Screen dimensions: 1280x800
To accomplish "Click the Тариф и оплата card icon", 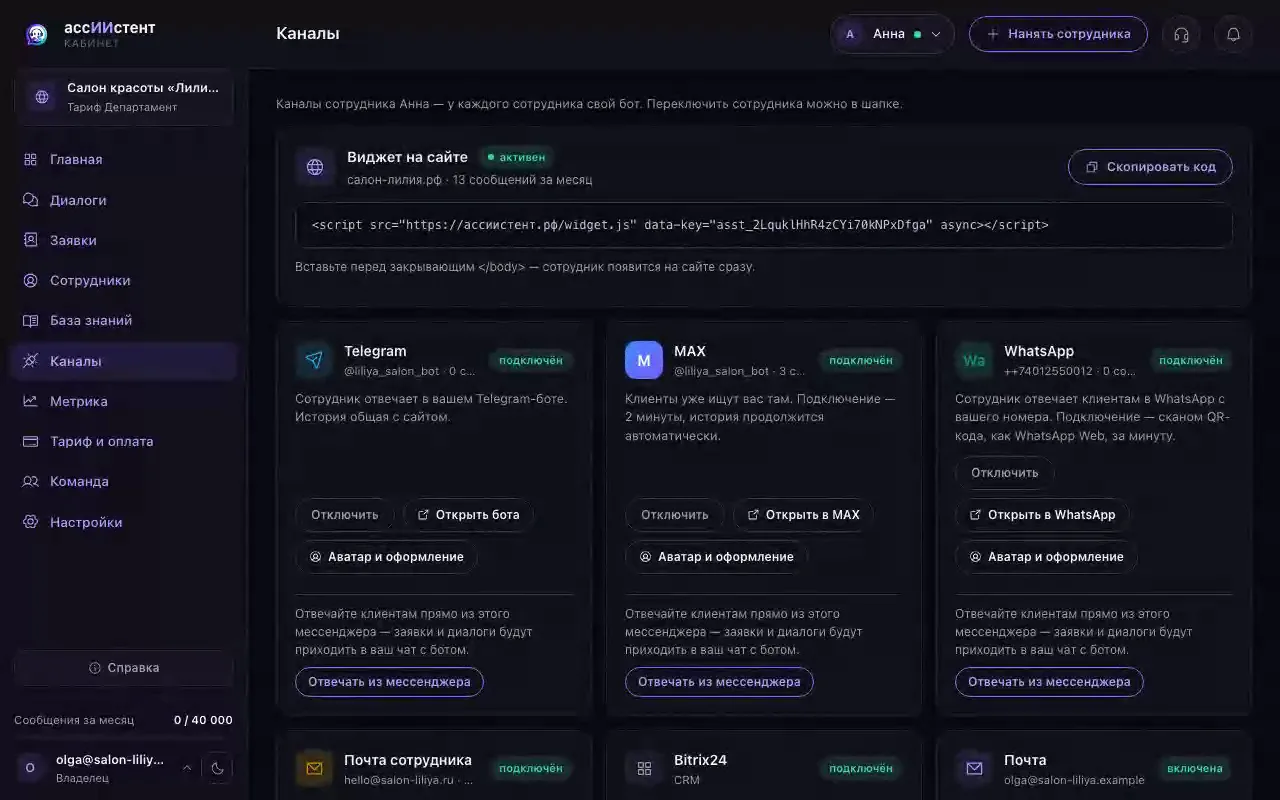I will point(30,441).
